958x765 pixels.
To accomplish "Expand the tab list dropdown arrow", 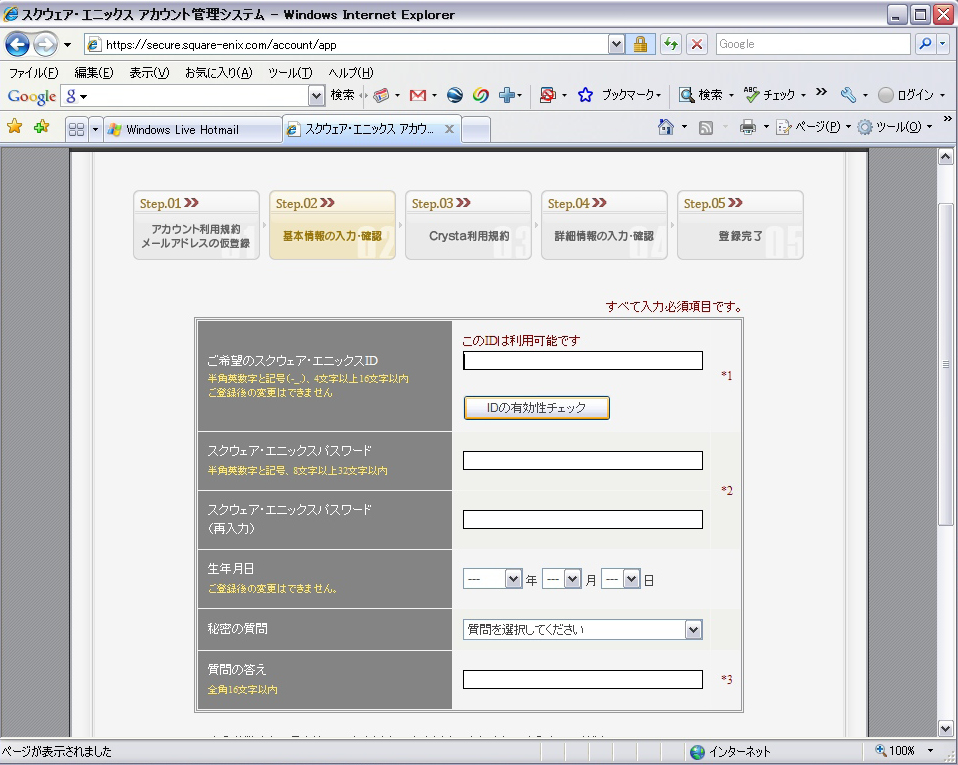I will [x=95, y=129].
